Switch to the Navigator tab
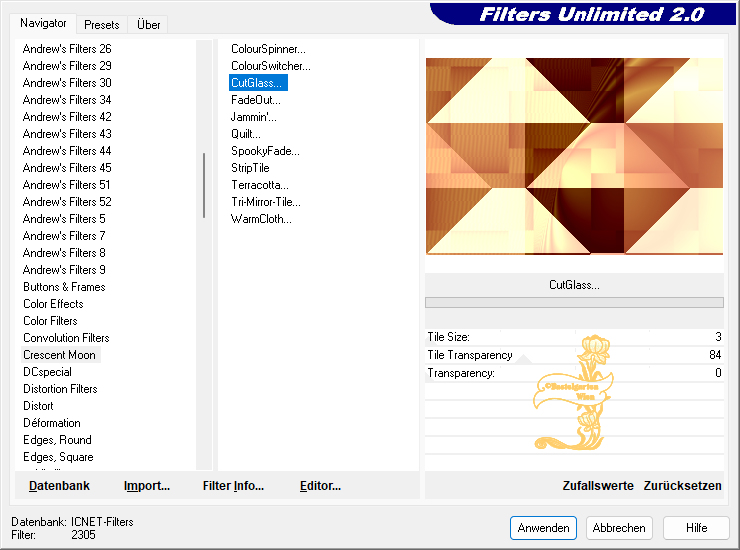Screen dimensions: 740x550 point(43,23)
